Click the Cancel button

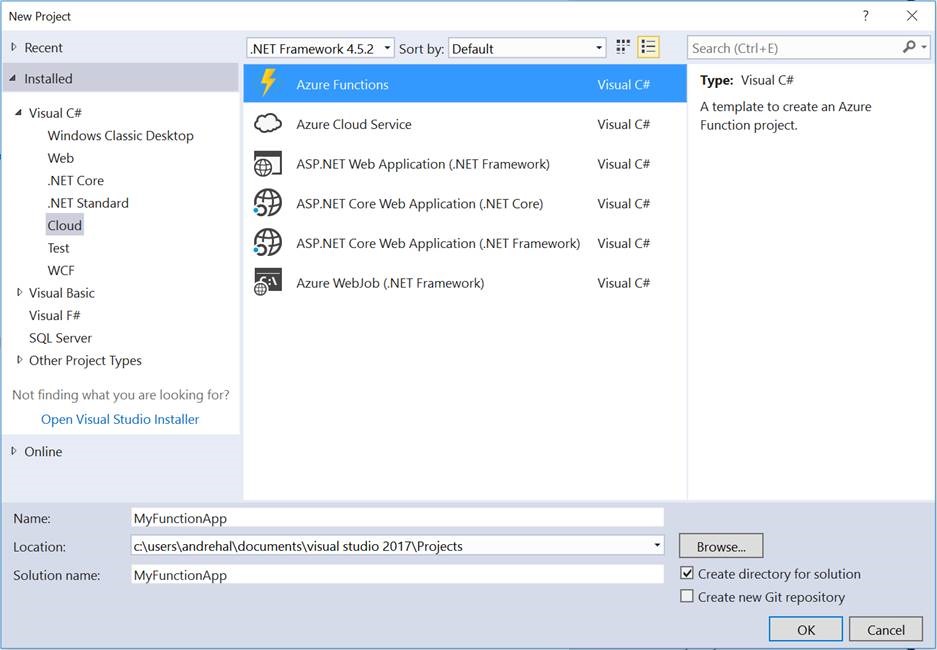coord(886,630)
